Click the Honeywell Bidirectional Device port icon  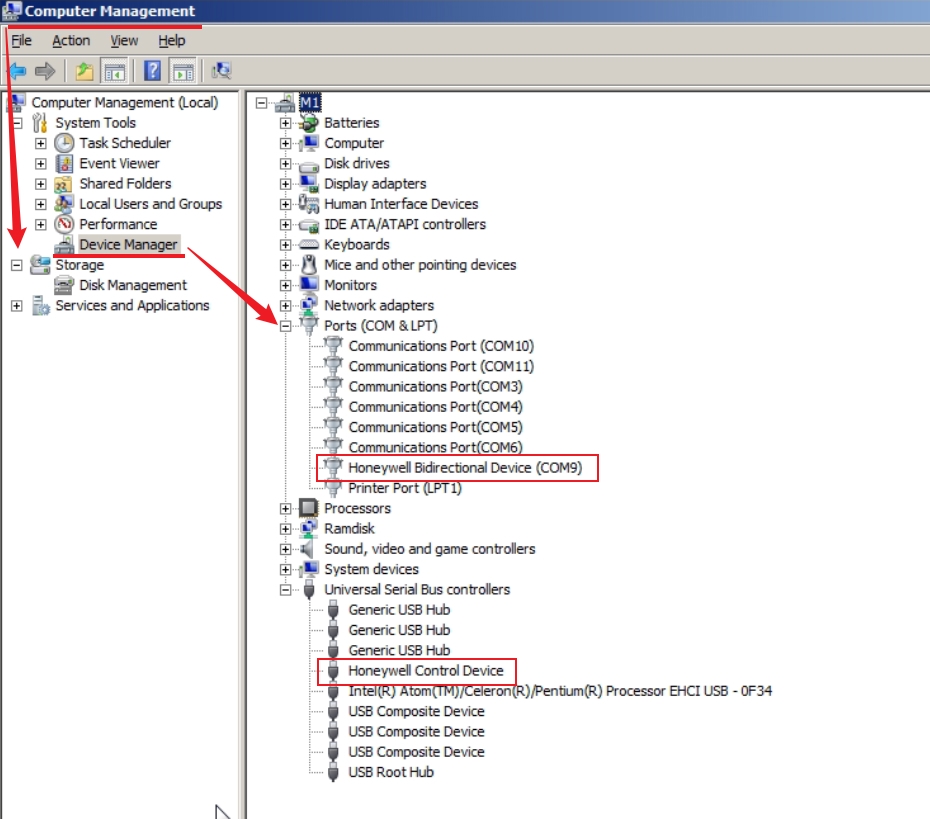point(333,468)
